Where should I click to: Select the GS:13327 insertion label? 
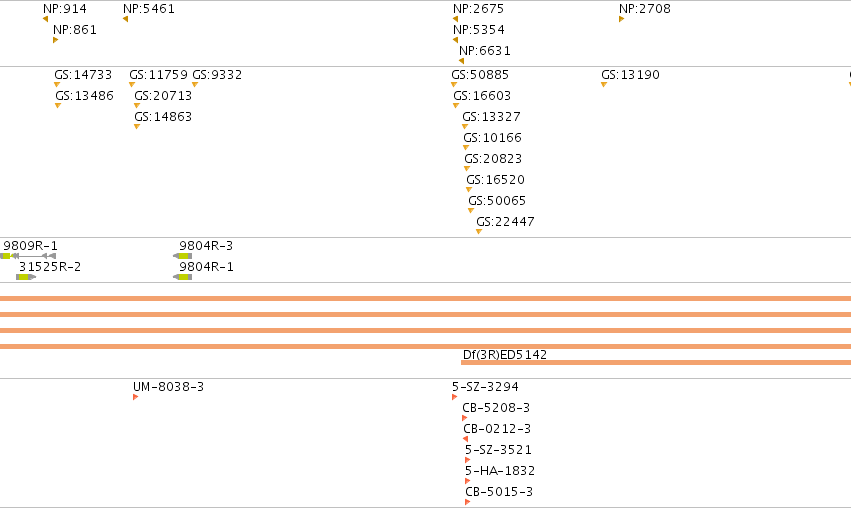491,117
